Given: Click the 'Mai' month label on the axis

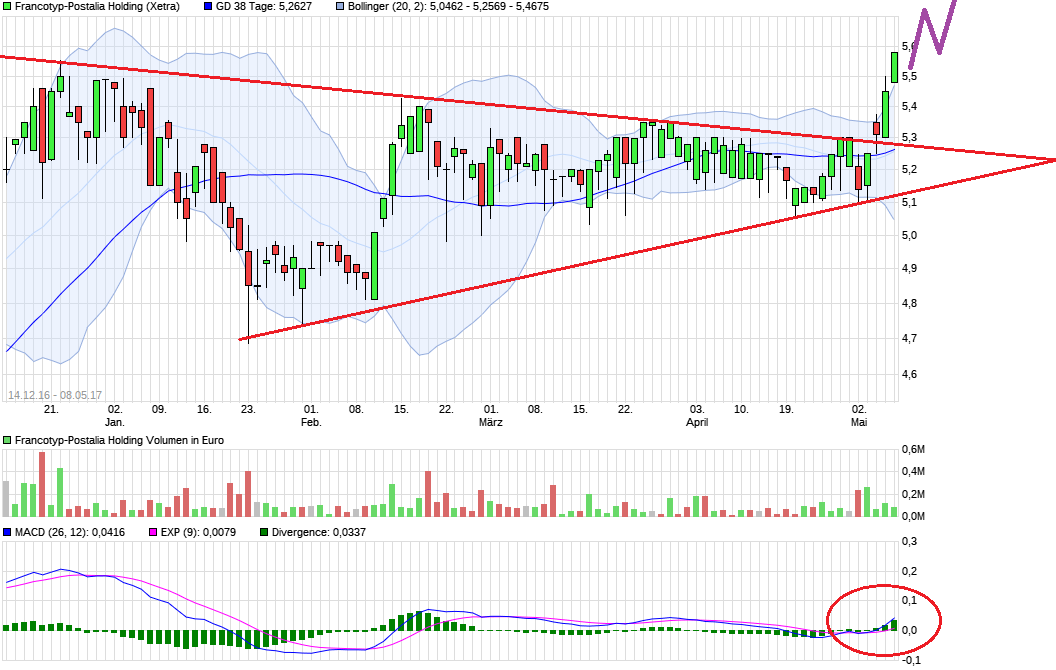Looking at the screenshot, I should [x=859, y=422].
